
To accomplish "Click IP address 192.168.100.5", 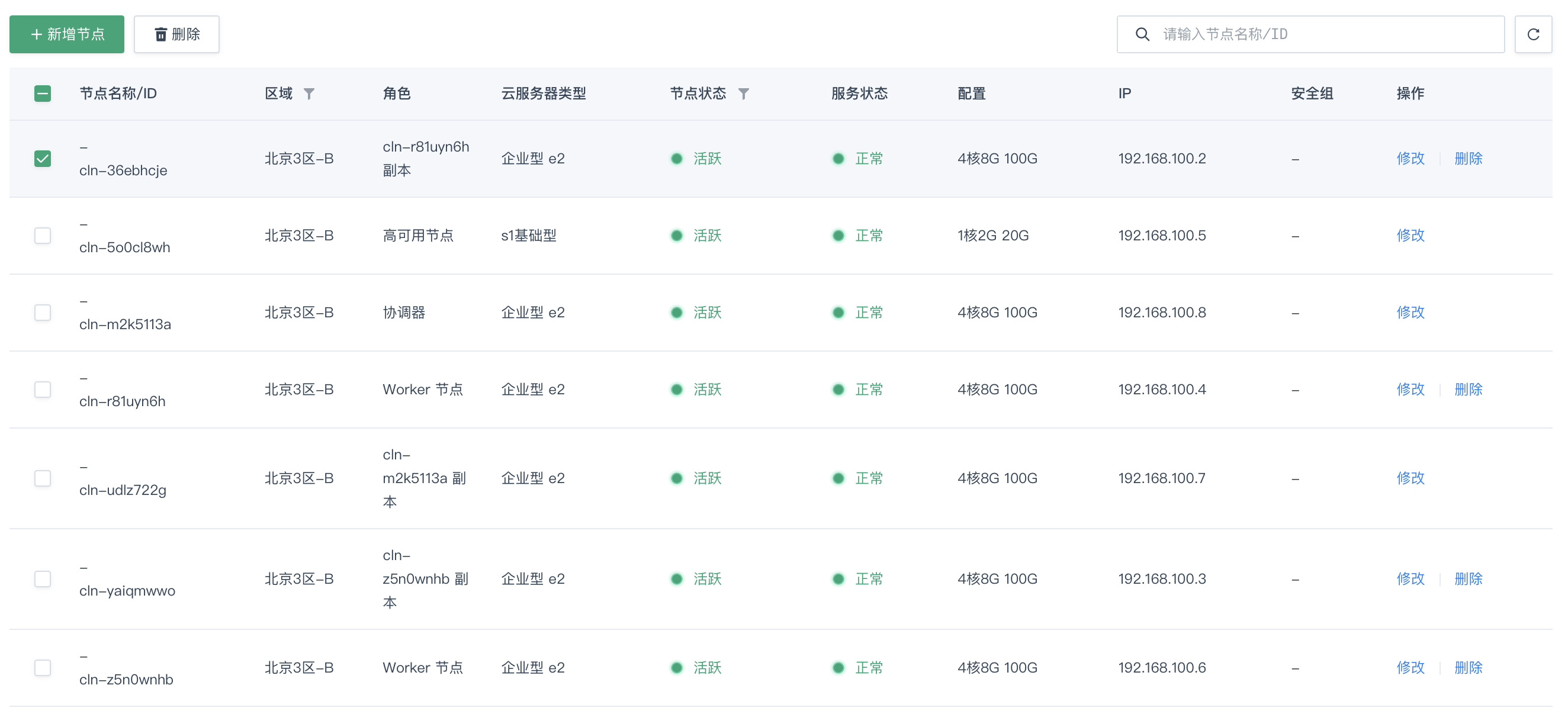I will pyautogui.click(x=1162, y=236).
